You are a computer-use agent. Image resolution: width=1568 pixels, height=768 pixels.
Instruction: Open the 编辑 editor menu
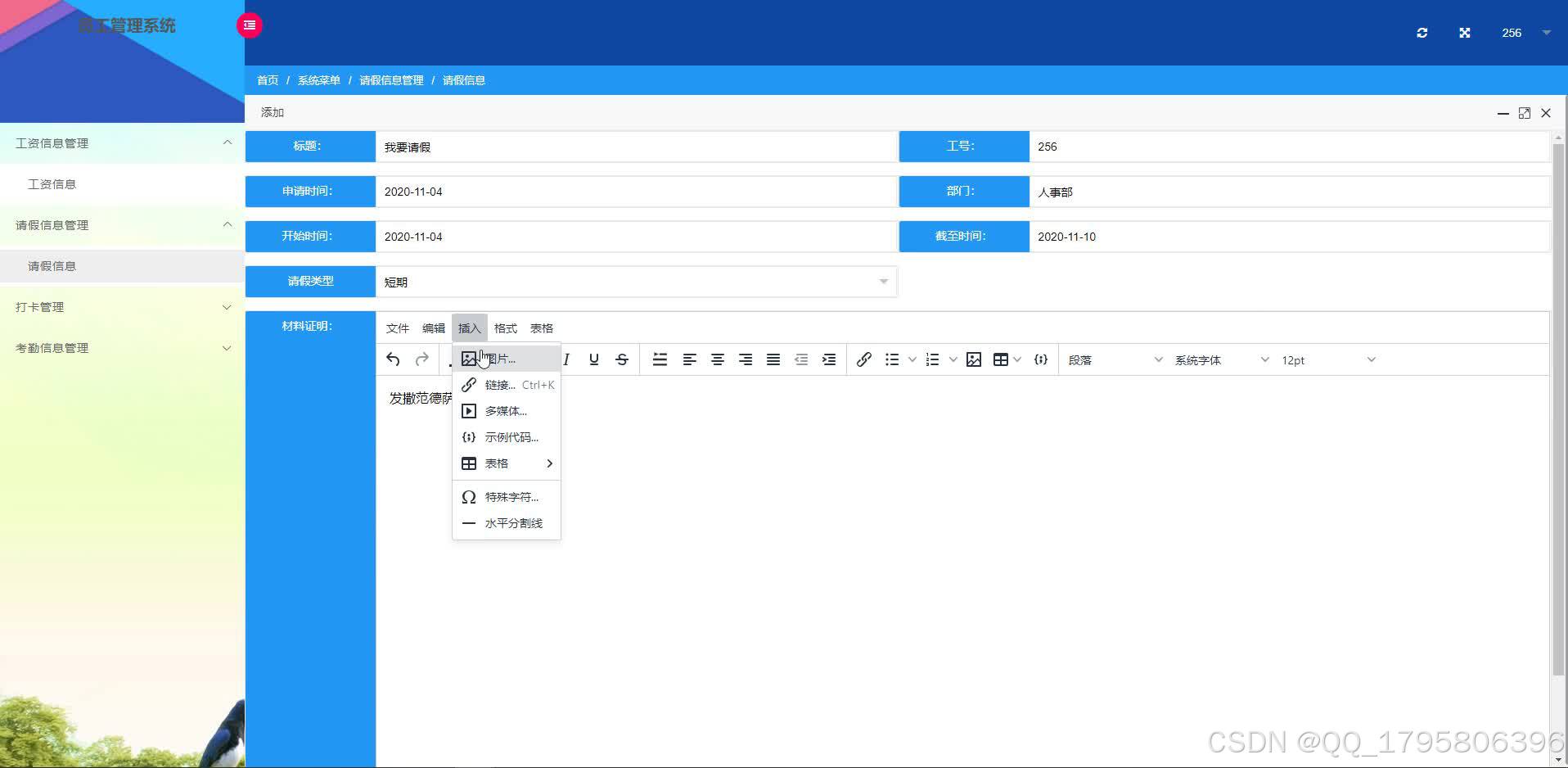pyautogui.click(x=434, y=328)
